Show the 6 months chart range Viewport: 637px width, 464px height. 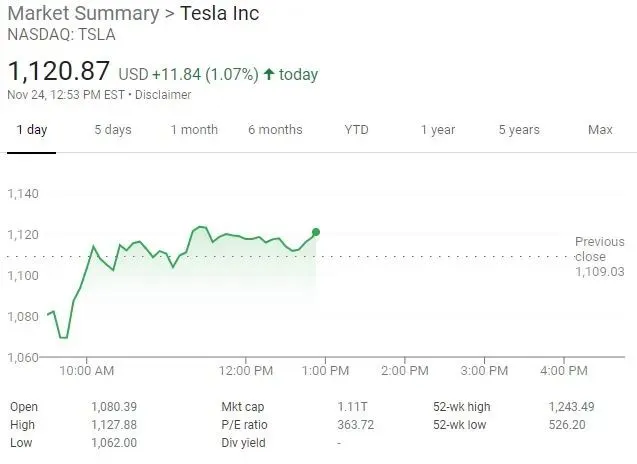pos(275,130)
